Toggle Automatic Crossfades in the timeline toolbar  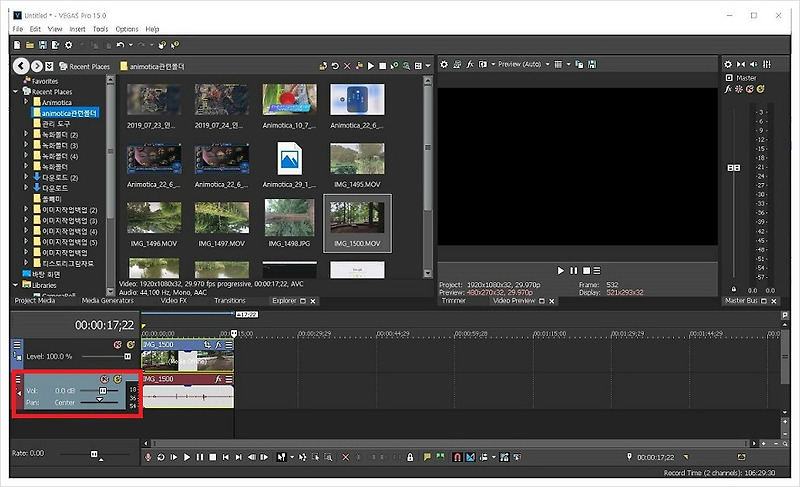tap(470, 457)
